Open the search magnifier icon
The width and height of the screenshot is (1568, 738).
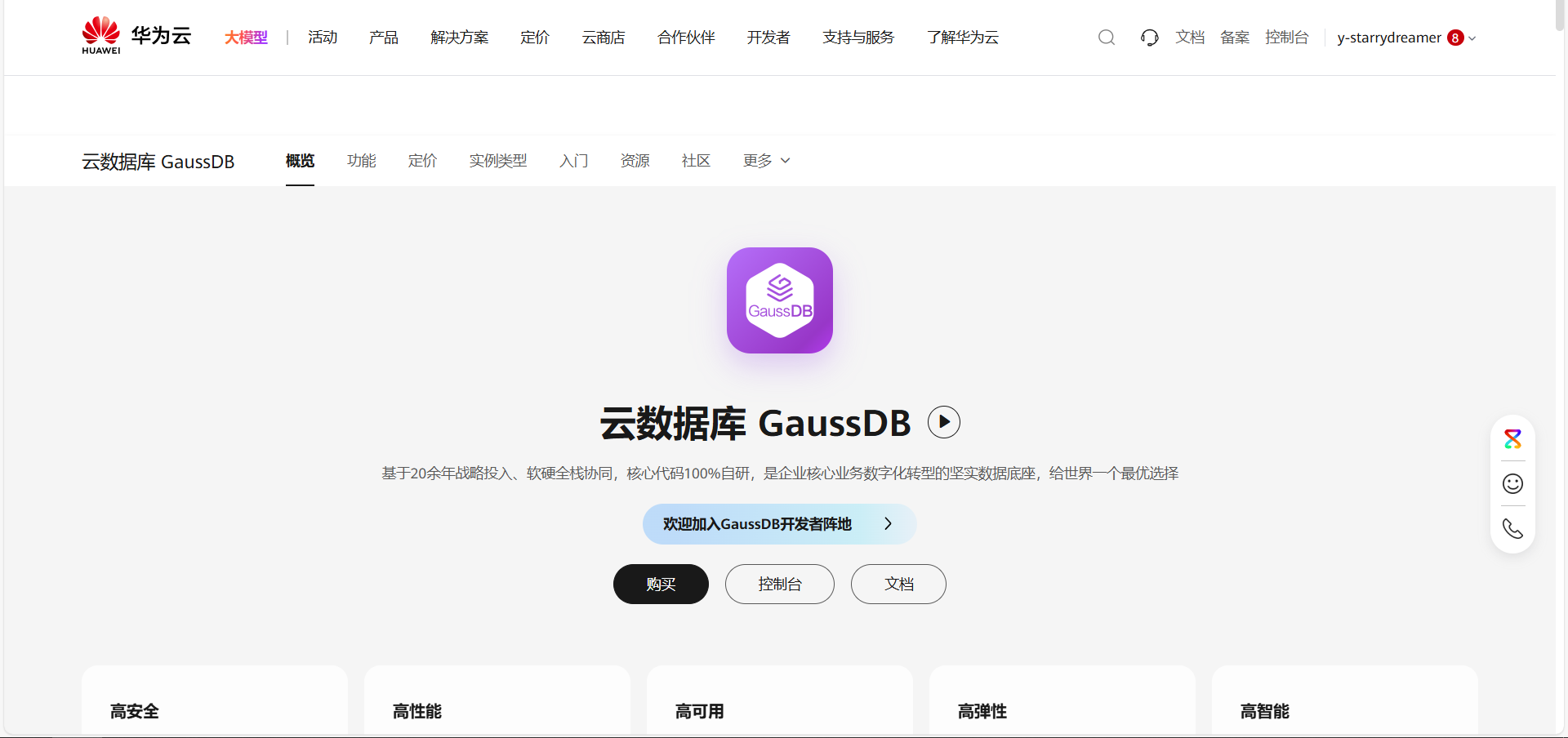[x=1107, y=38]
